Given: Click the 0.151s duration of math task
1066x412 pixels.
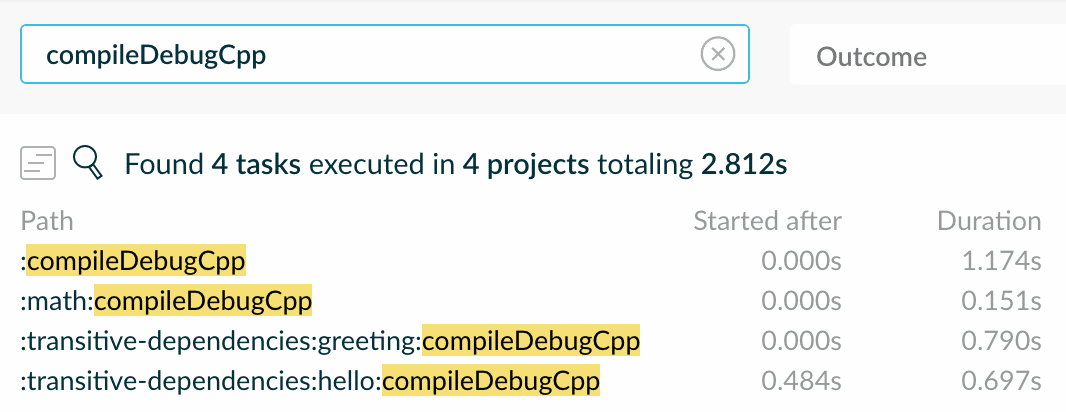Looking at the screenshot, I should tap(1001, 301).
